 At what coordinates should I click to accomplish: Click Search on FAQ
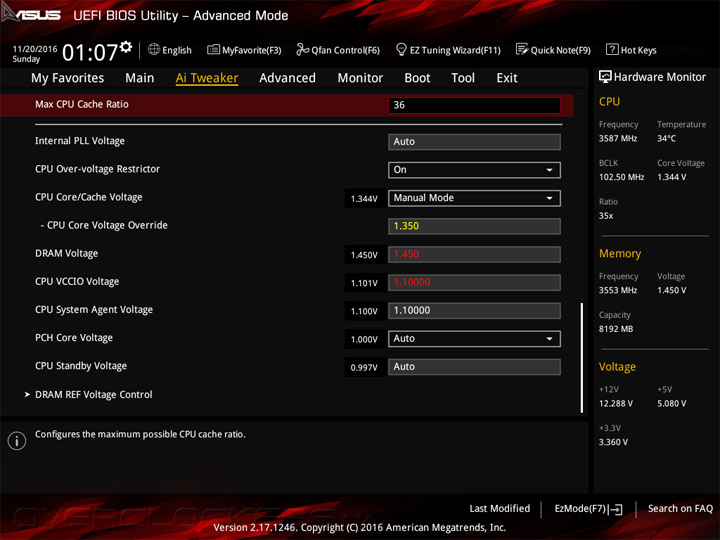pyautogui.click(x=680, y=508)
